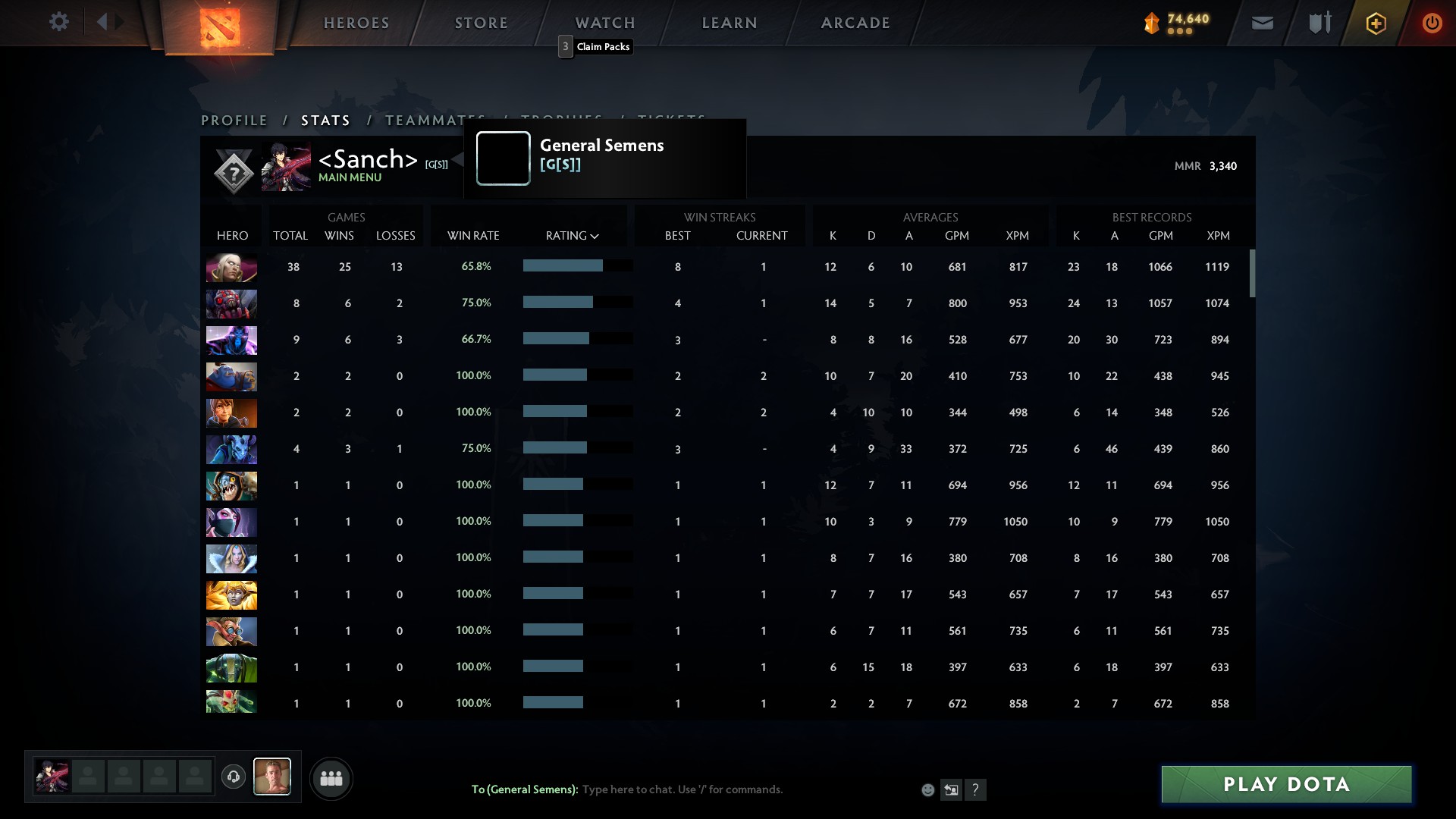Select hero portrait with 4 total games
Viewport: 1456px width, 819px height.
click(x=231, y=450)
